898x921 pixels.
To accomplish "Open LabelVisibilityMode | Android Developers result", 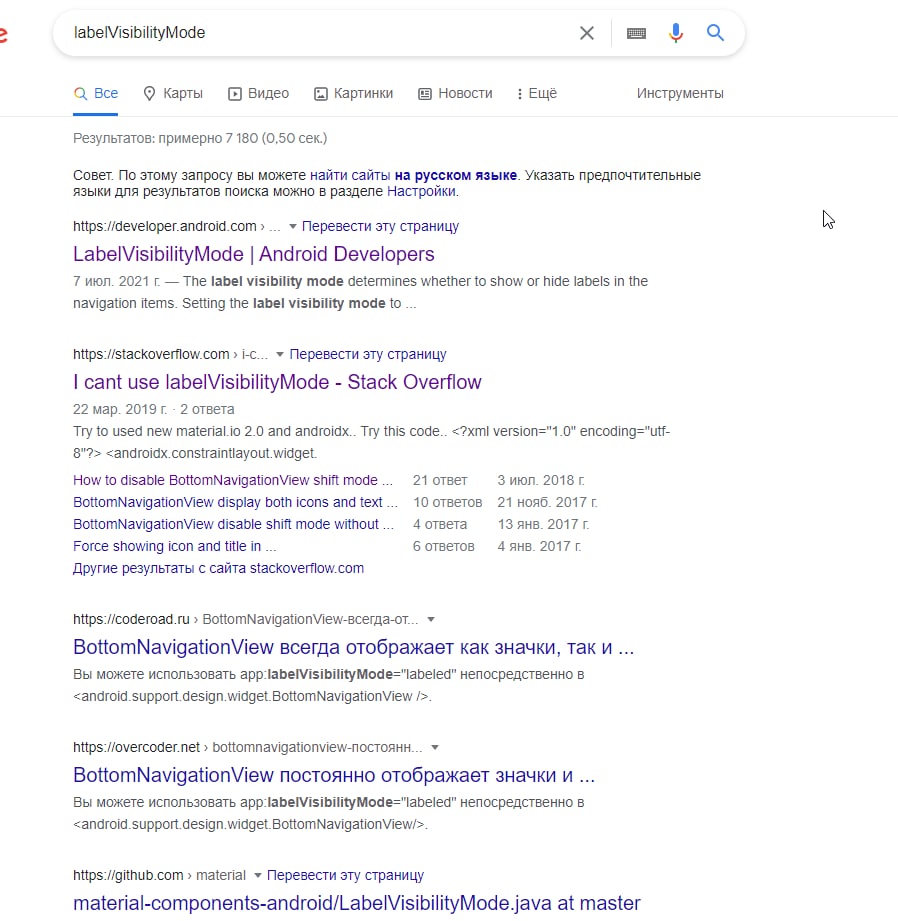I will pyautogui.click(x=254, y=254).
